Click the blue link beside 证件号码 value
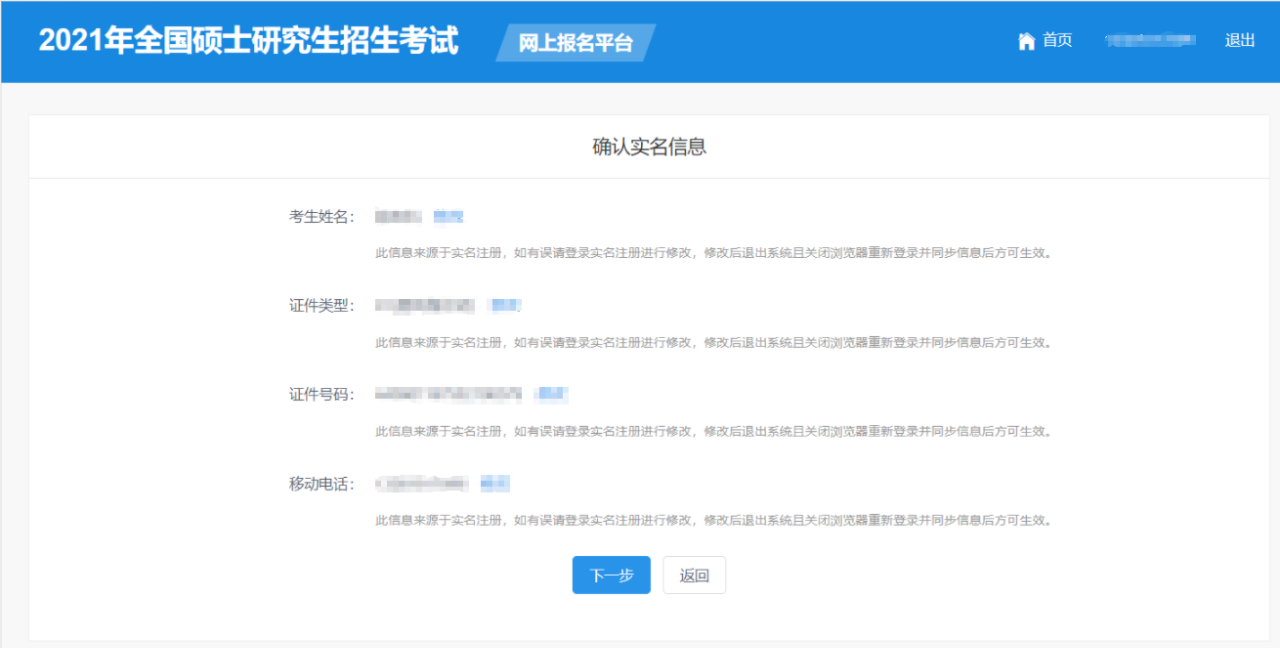 [551, 395]
